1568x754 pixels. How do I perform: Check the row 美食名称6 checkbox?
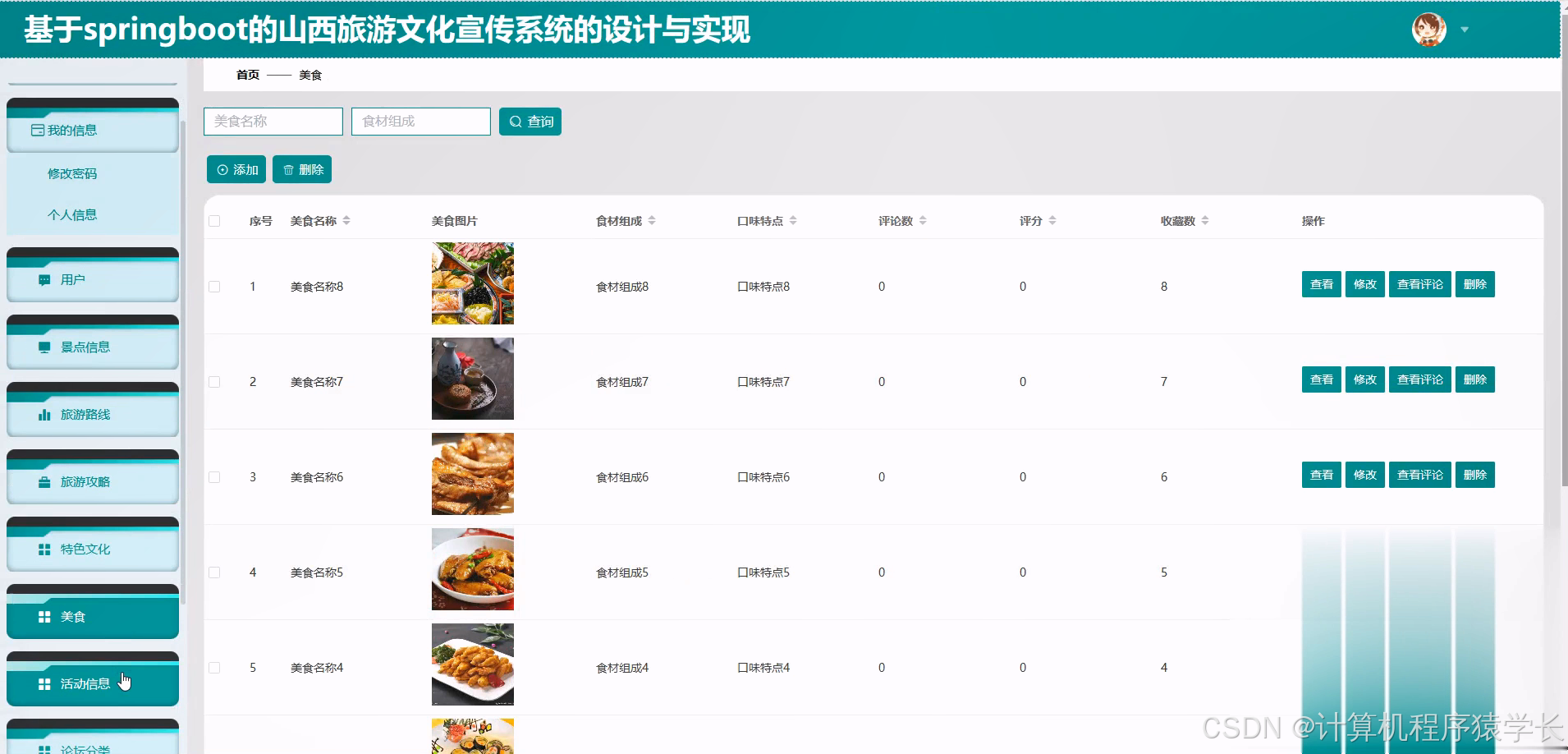(x=214, y=477)
